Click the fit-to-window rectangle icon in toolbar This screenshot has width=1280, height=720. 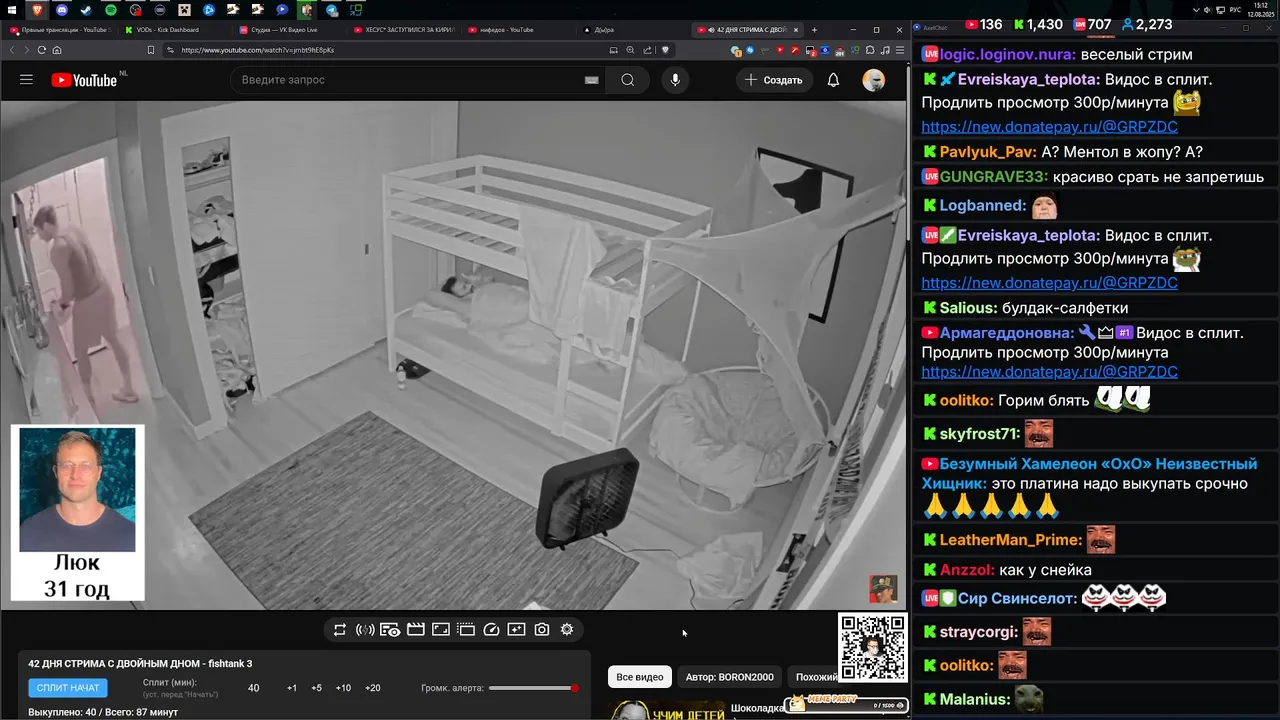coord(440,629)
